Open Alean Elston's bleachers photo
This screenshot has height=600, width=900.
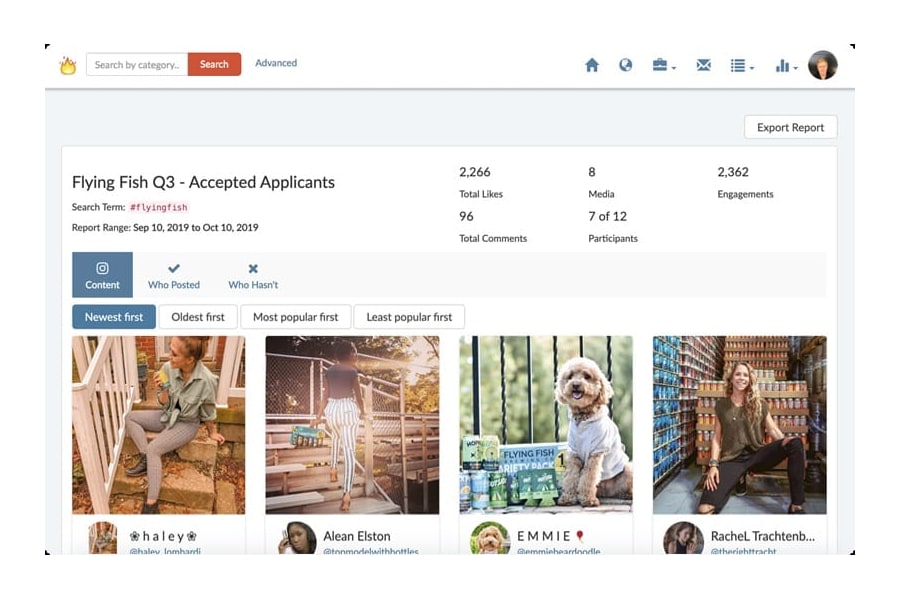(x=352, y=425)
